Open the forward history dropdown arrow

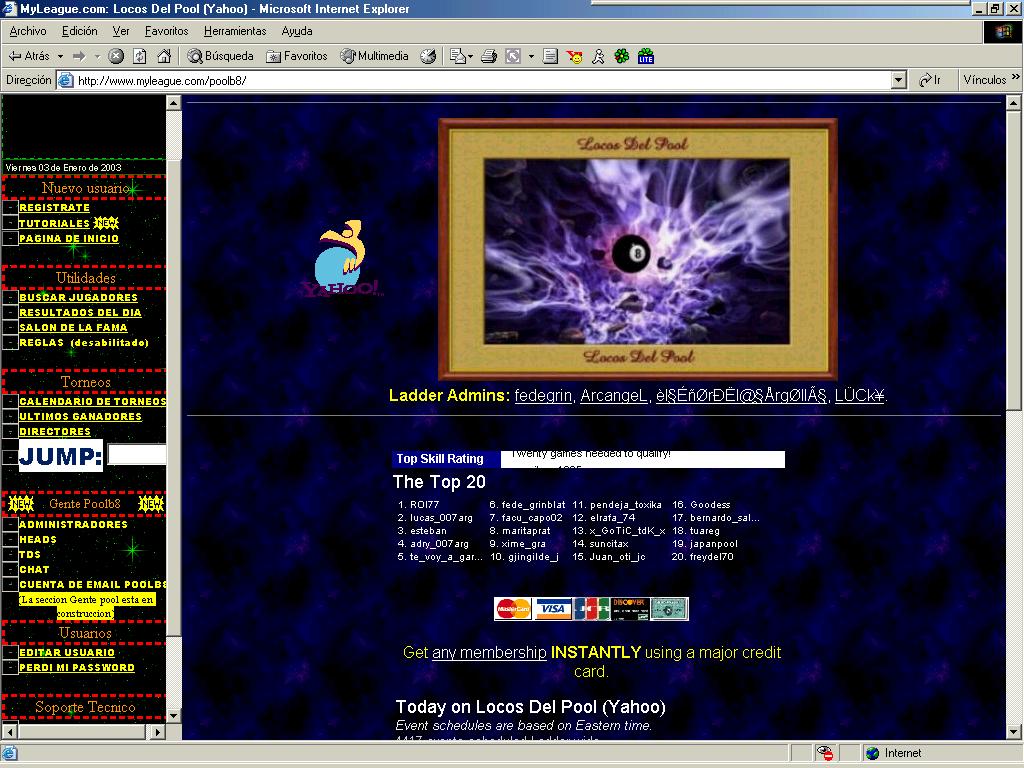click(x=97, y=57)
